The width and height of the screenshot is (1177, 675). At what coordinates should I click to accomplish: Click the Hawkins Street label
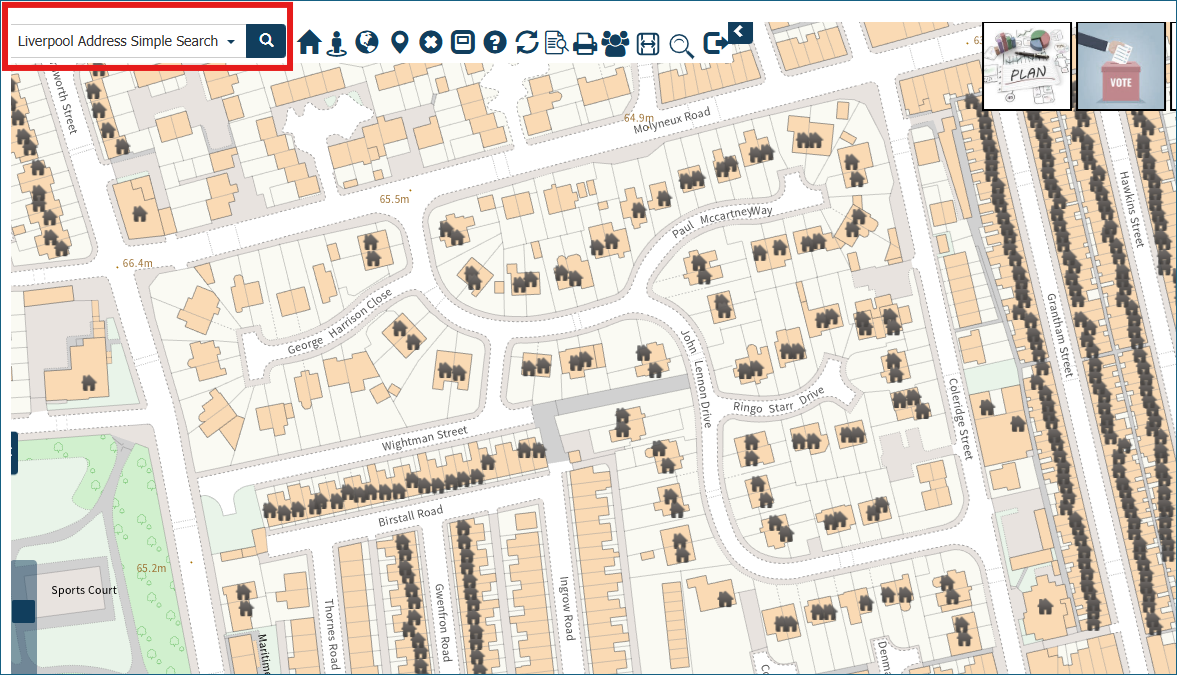(1131, 209)
